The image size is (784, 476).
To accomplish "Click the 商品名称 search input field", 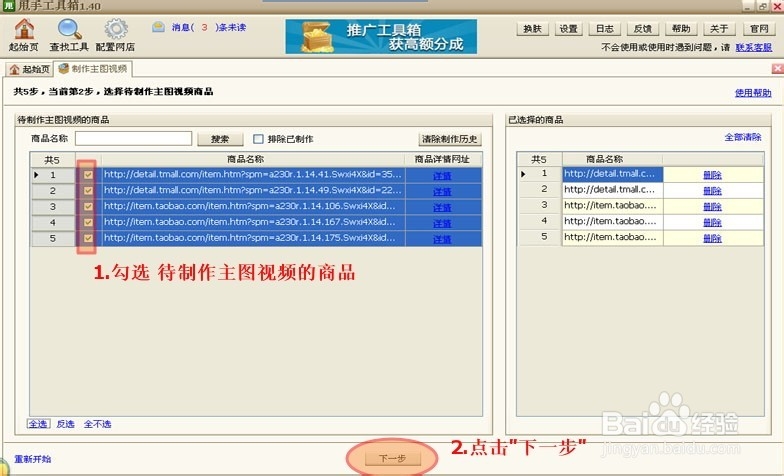I will coord(134,138).
